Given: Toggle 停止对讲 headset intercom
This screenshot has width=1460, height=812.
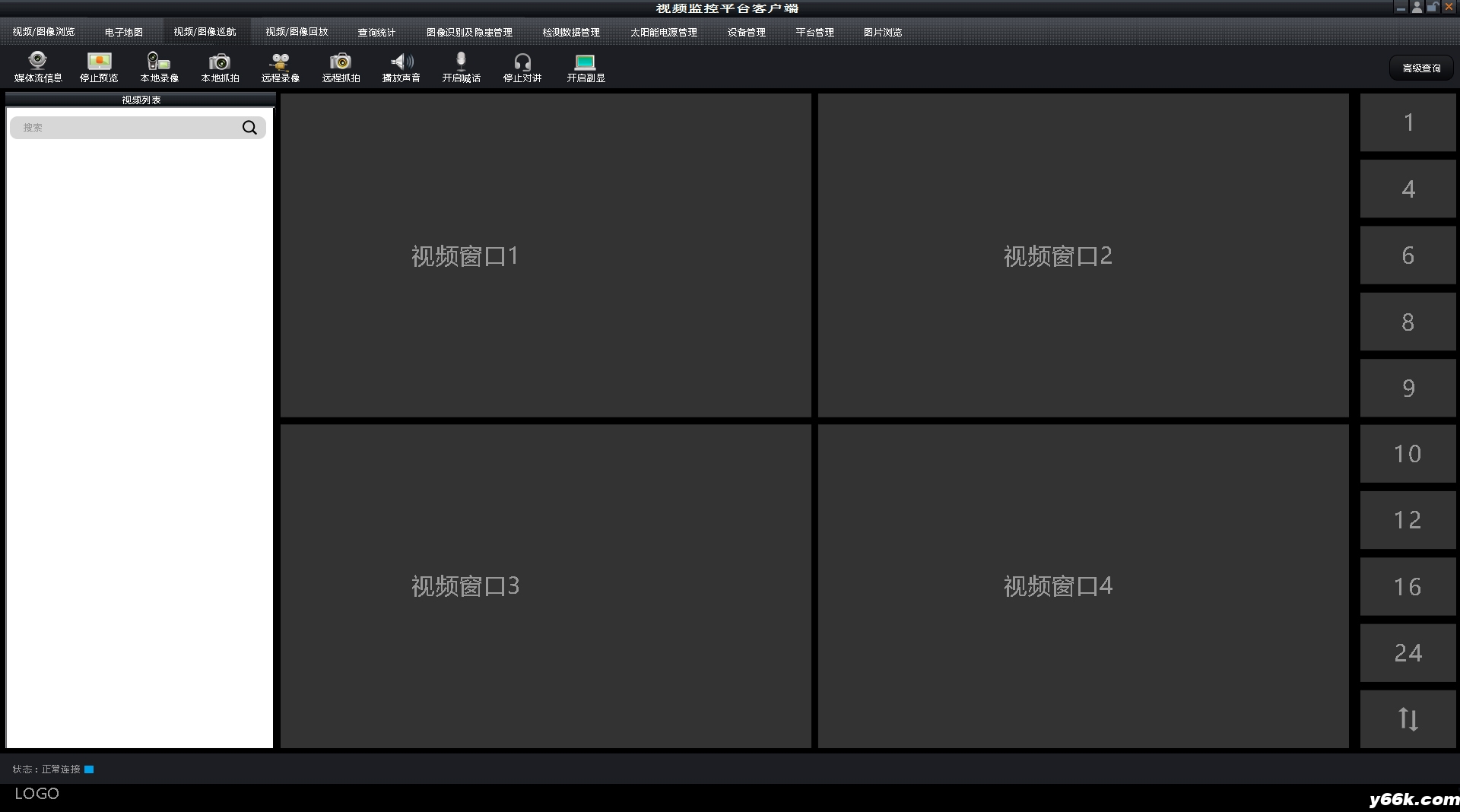Looking at the screenshot, I should point(522,61).
